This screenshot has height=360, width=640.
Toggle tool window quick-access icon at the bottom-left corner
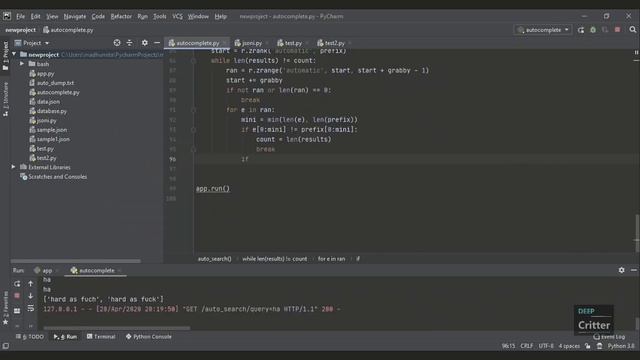click(x=5, y=346)
